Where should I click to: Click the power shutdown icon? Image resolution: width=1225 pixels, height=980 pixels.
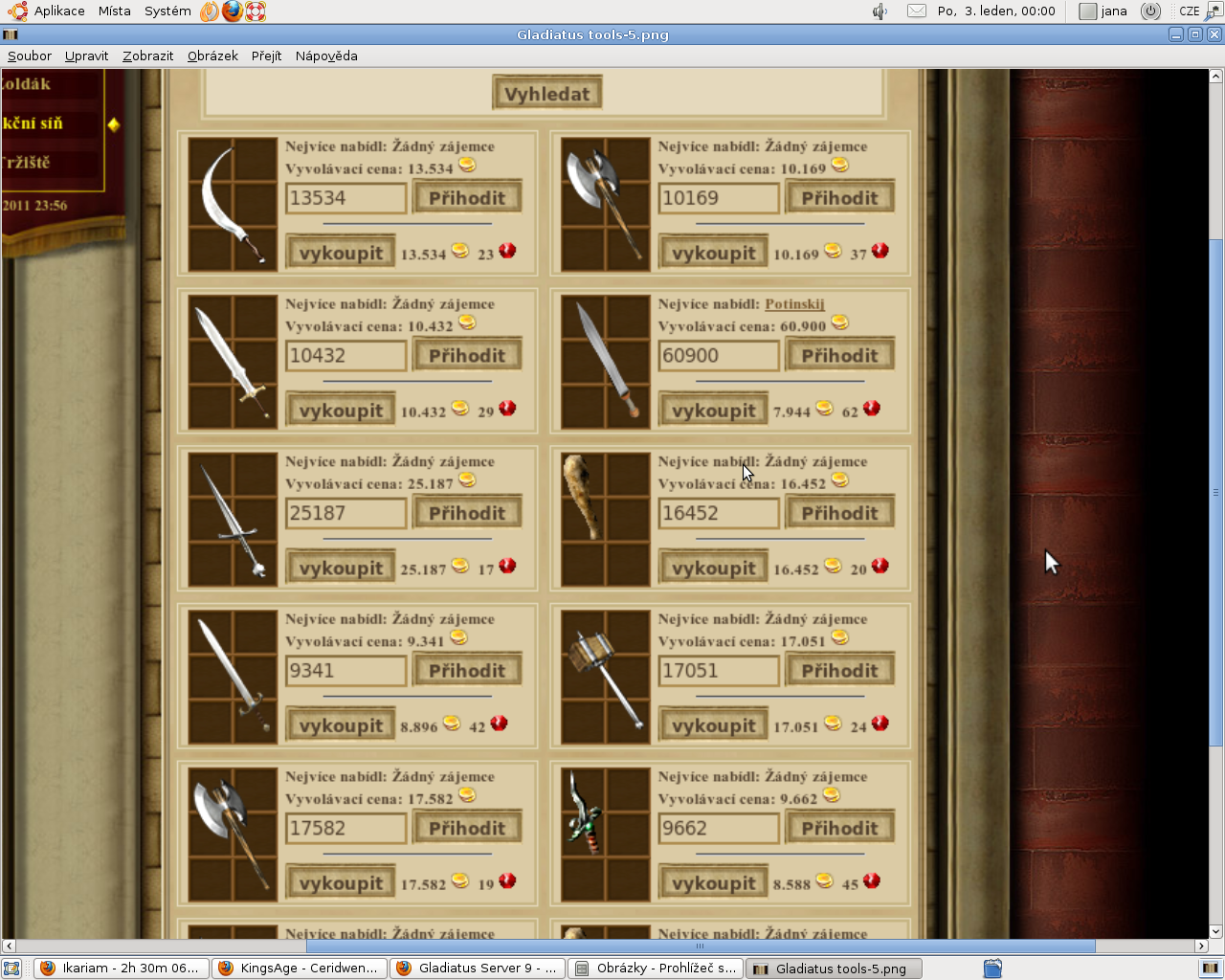pos(1151,11)
